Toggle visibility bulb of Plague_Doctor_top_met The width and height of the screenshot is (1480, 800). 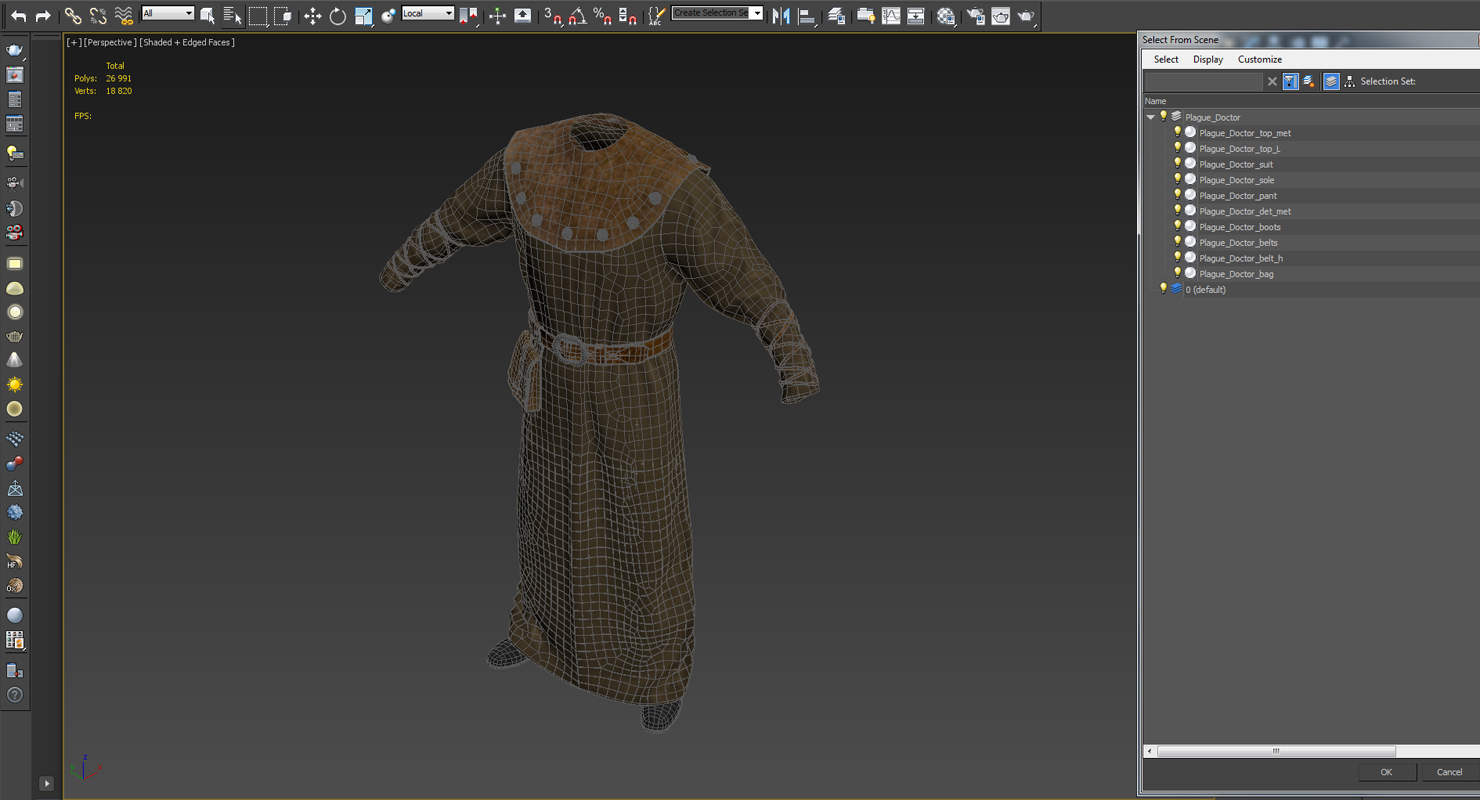click(1178, 132)
